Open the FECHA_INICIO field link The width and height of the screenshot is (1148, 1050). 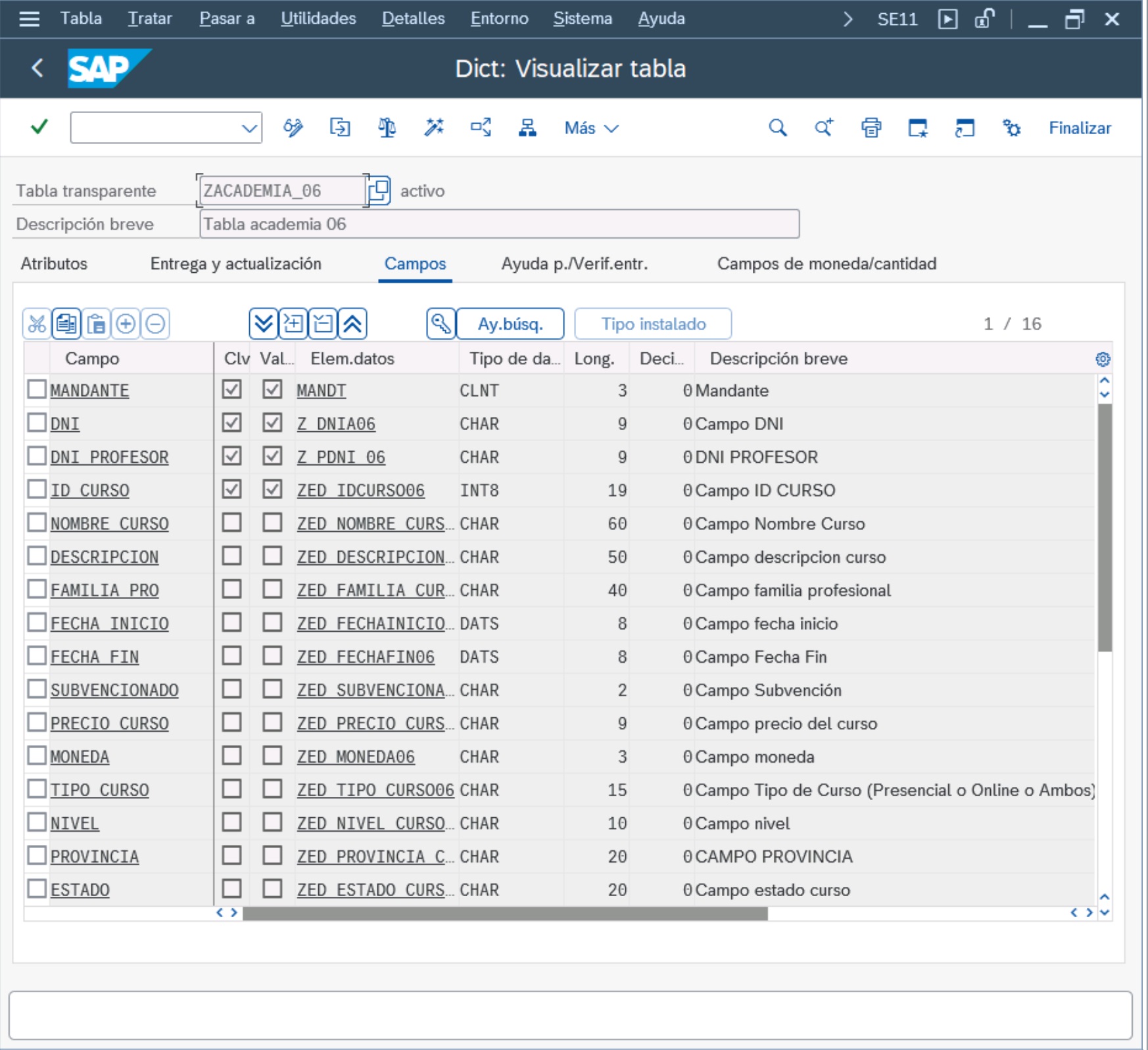109,623
